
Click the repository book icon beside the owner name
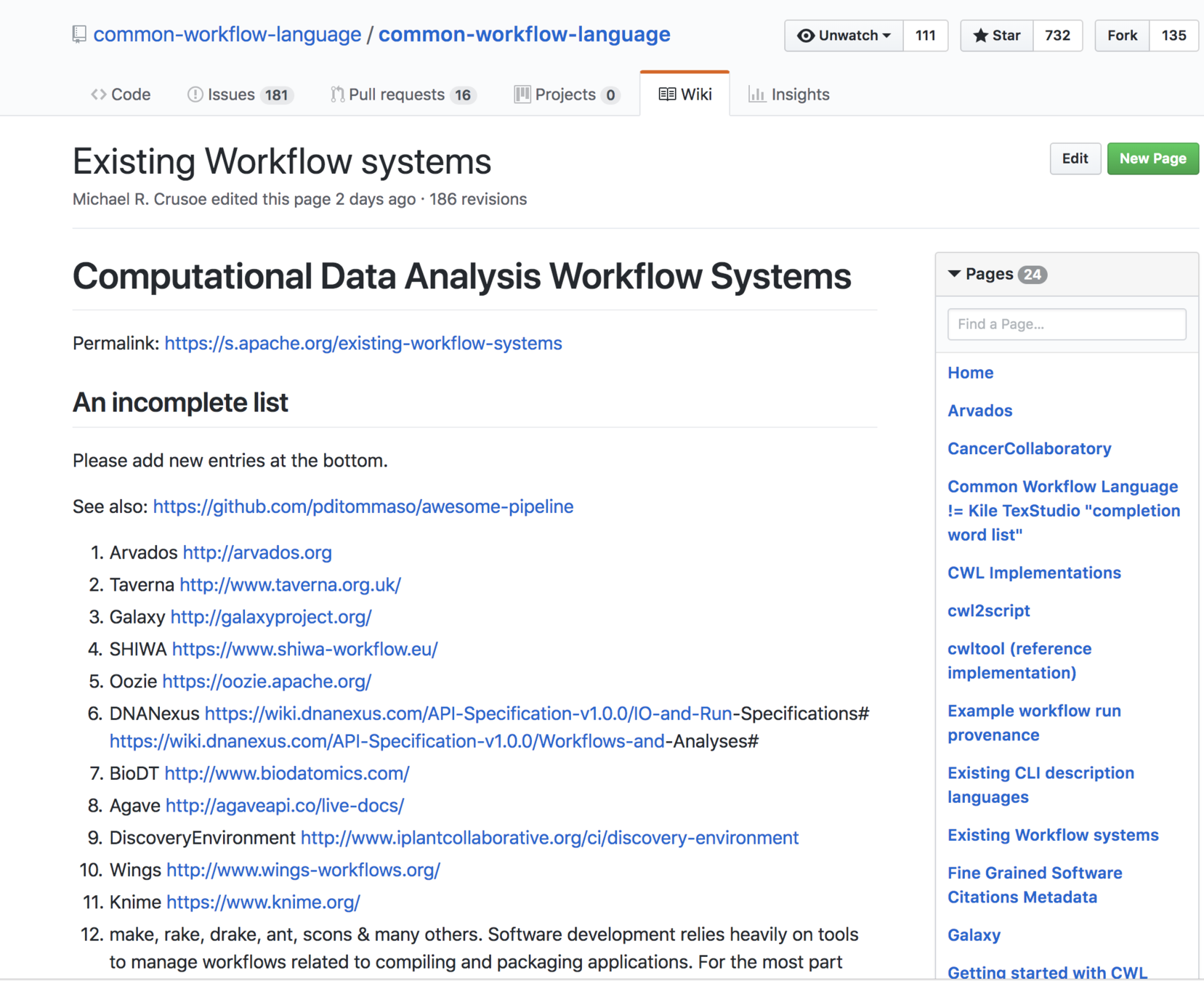coord(79,34)
